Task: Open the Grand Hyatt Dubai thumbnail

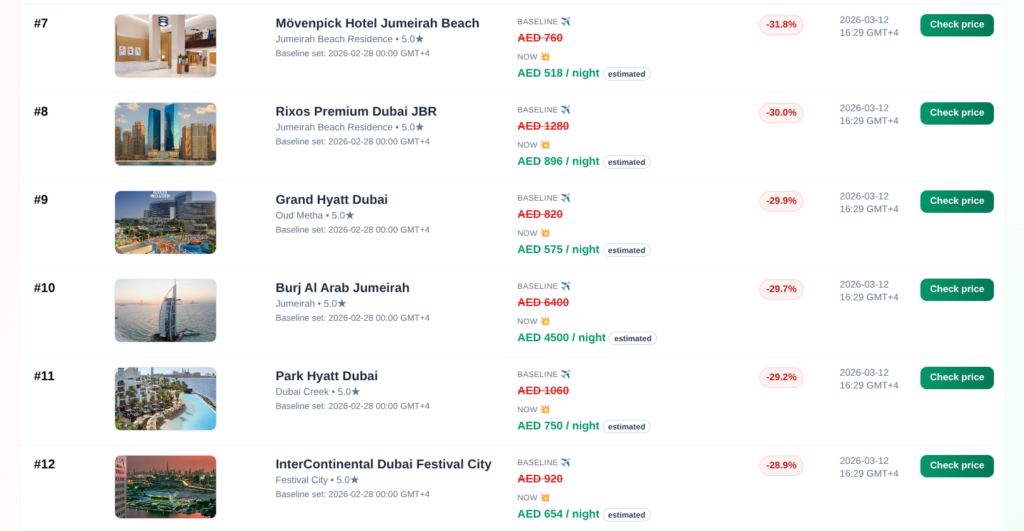Action: tap(165, 222)
